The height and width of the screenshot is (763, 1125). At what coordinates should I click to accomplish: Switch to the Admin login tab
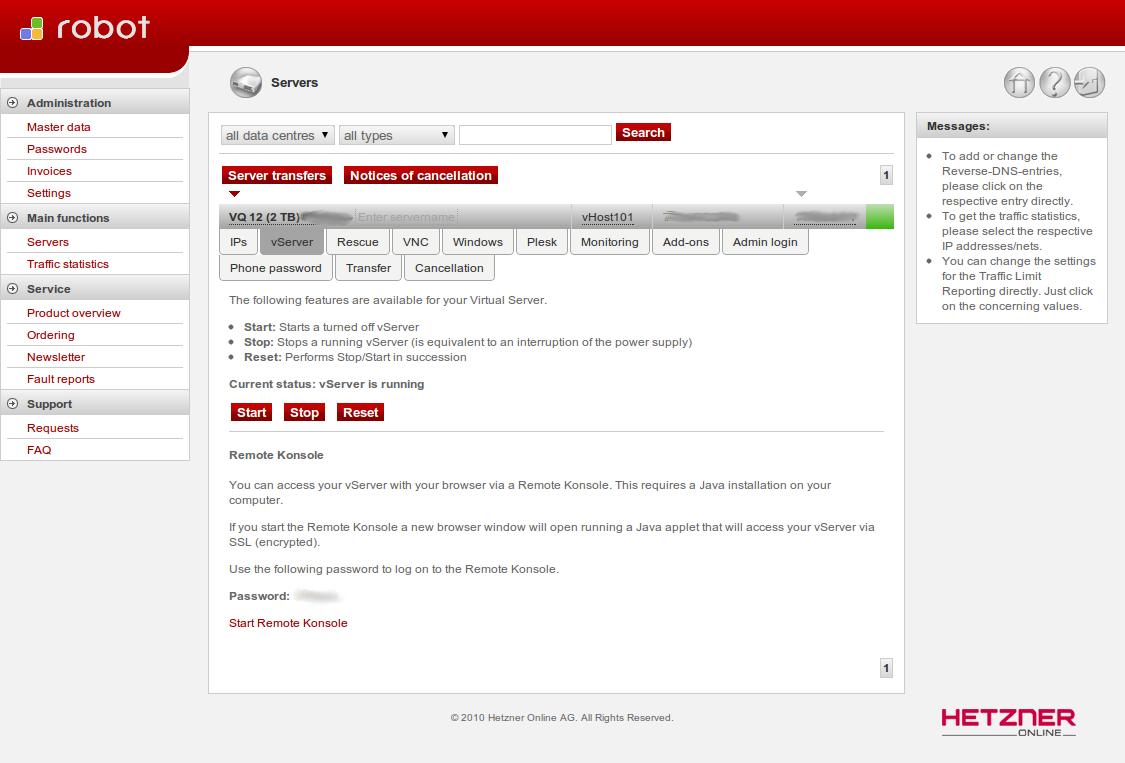point(765,242)
